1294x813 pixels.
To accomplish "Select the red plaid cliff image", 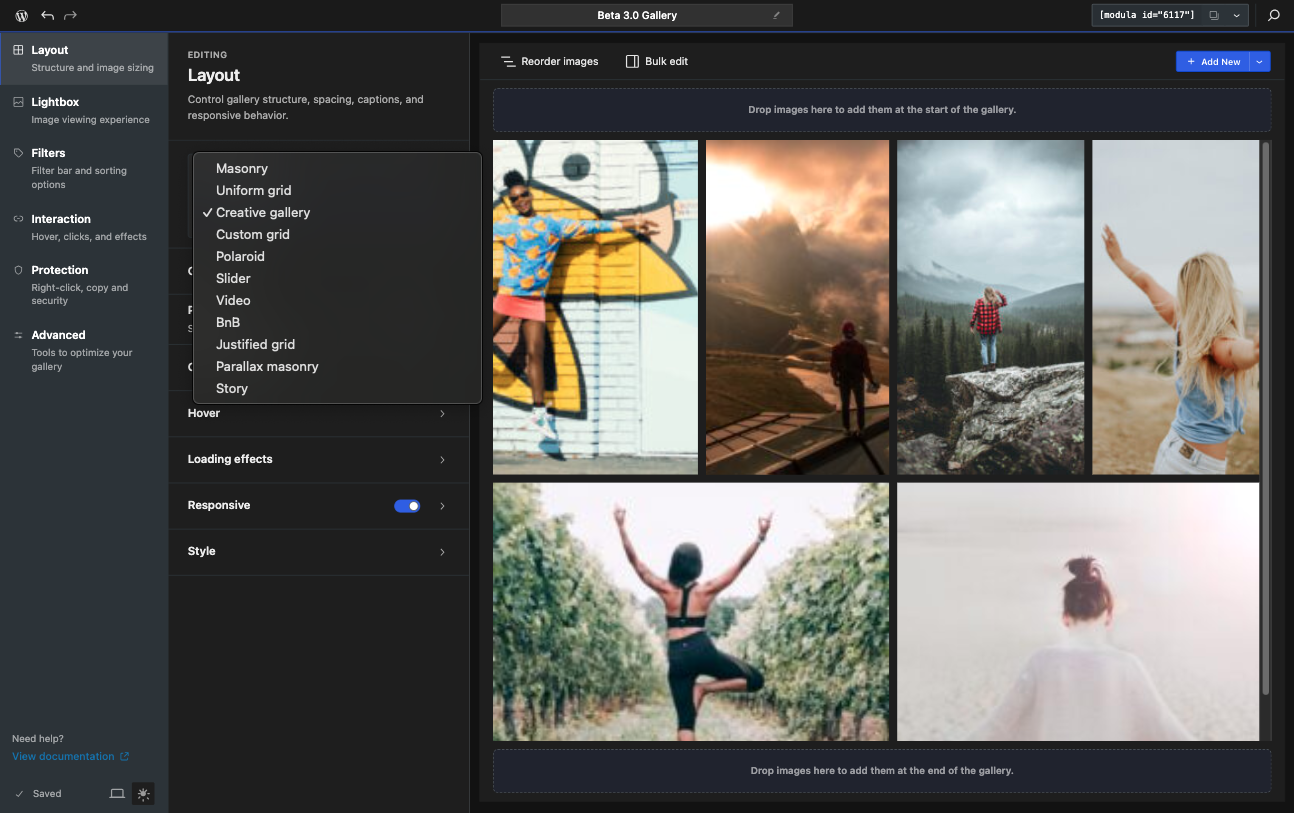I will point(990,307).
